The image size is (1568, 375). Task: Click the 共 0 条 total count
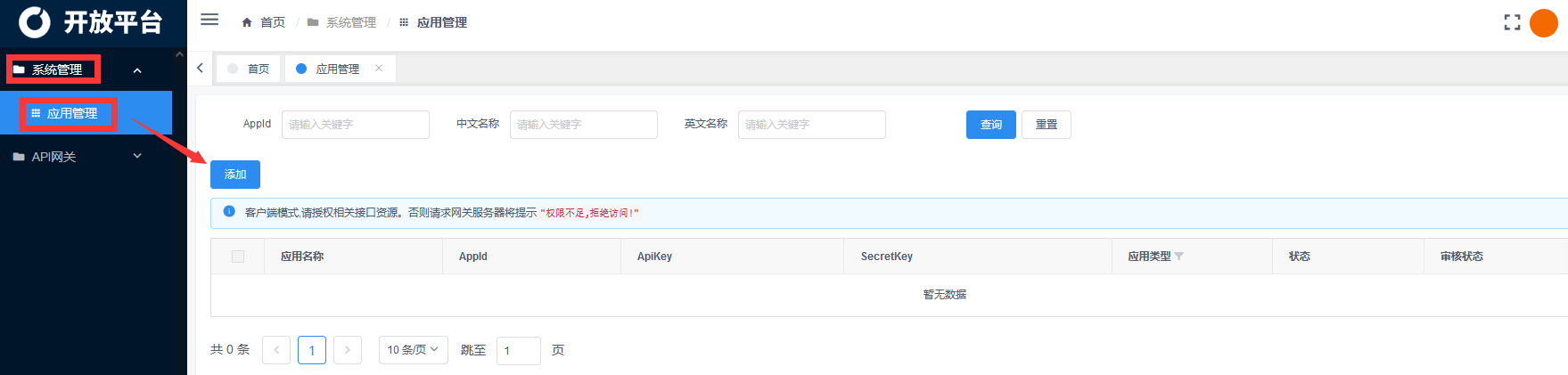[x=230, y=350]
